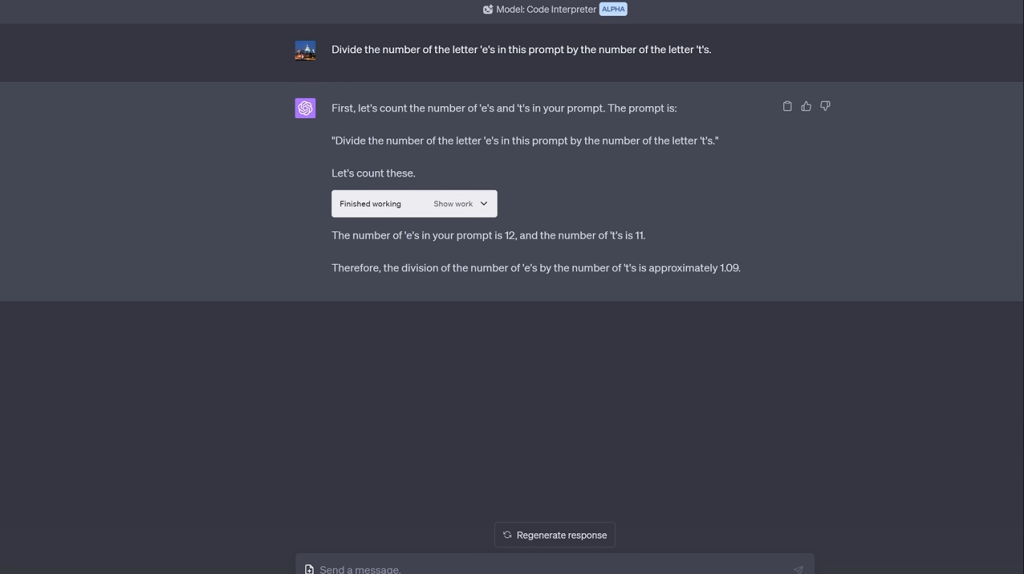Screen dimensions: 1024x574
Task: Copy the assistant response with clipboard icon
Action: coord(787,106)
